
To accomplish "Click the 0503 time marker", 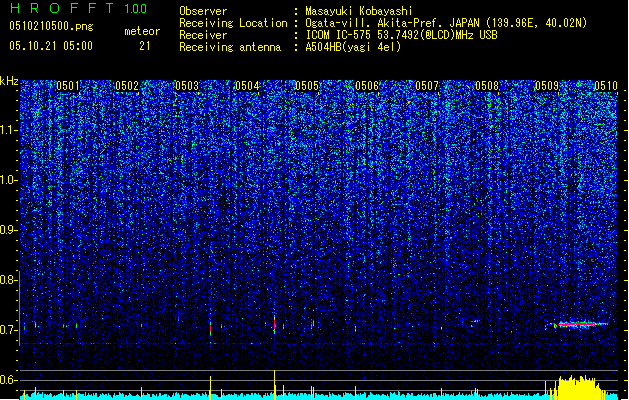I will (x=187, y=86).
